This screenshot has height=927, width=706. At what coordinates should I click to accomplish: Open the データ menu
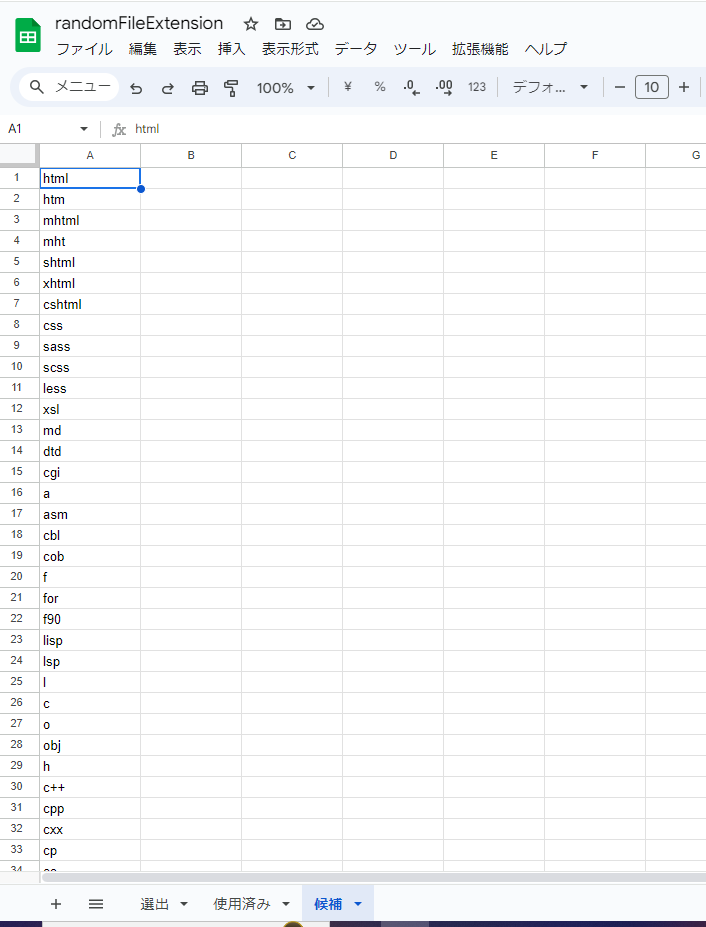coord(355,49)
